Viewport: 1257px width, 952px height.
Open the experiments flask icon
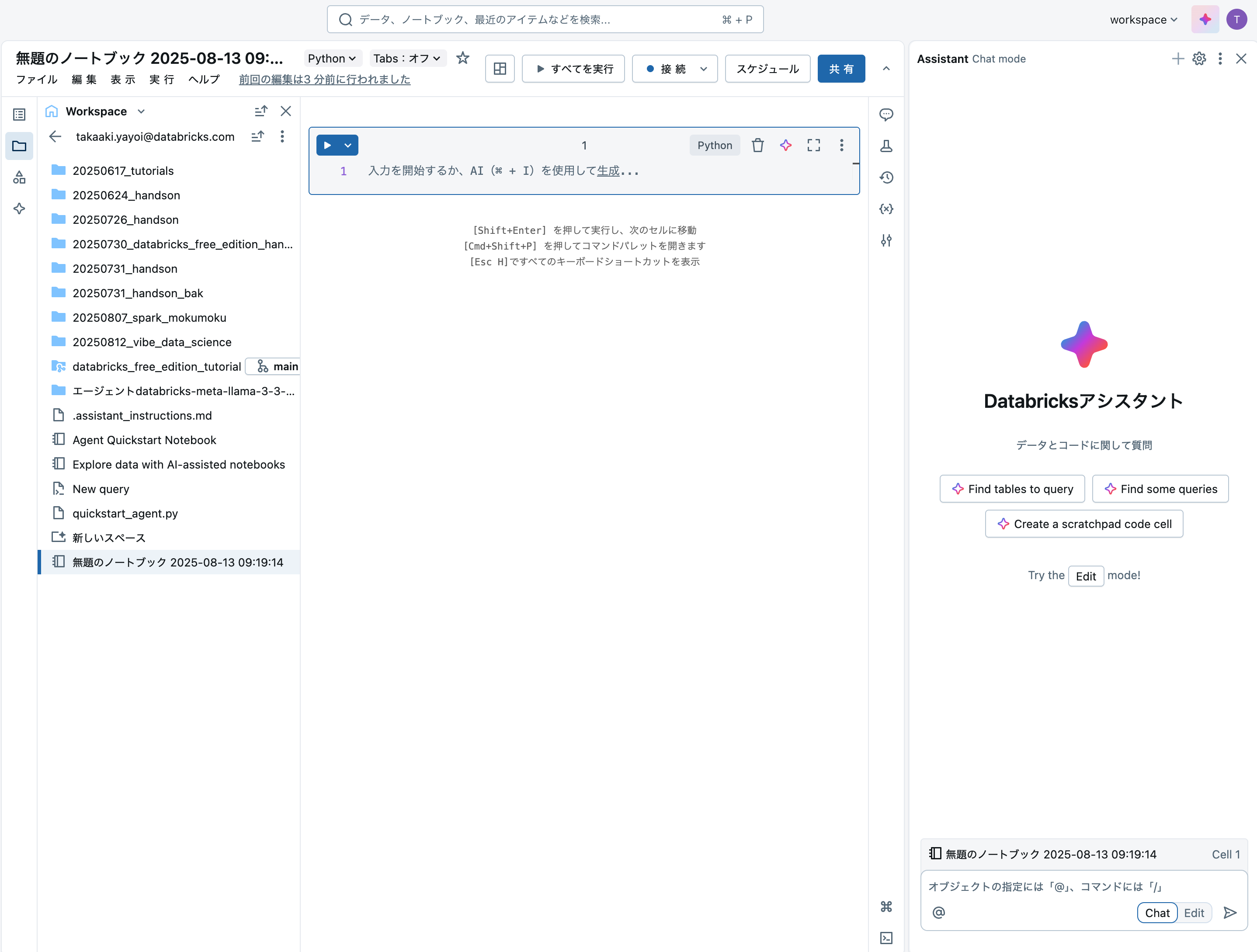point(886,146)
